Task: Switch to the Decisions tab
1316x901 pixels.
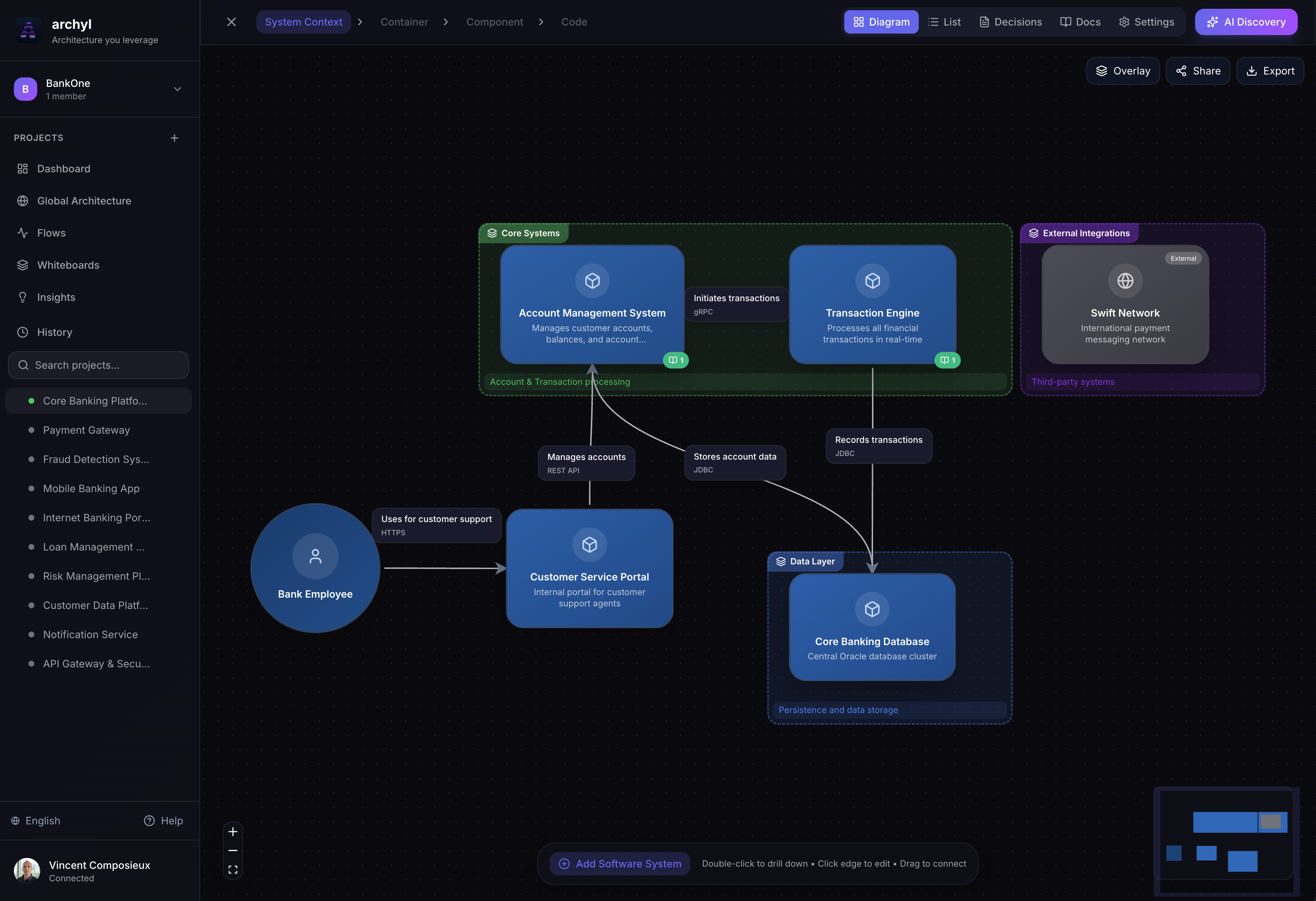Action: coord(1010,22)
